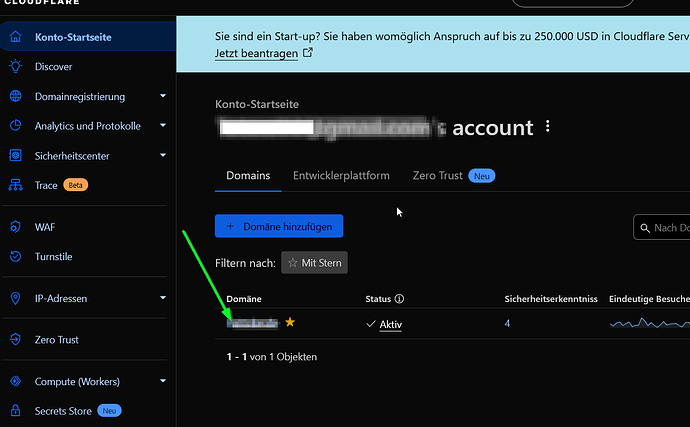
Task: Click the Domäne hinzufügen button
Action: (x=279, y=226)
